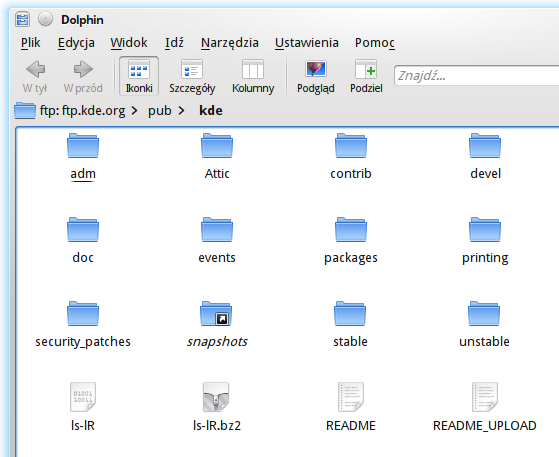Switch to Kolumny columns view mode
The width and height of the screenshot is (559, 457).
[253, 76]
